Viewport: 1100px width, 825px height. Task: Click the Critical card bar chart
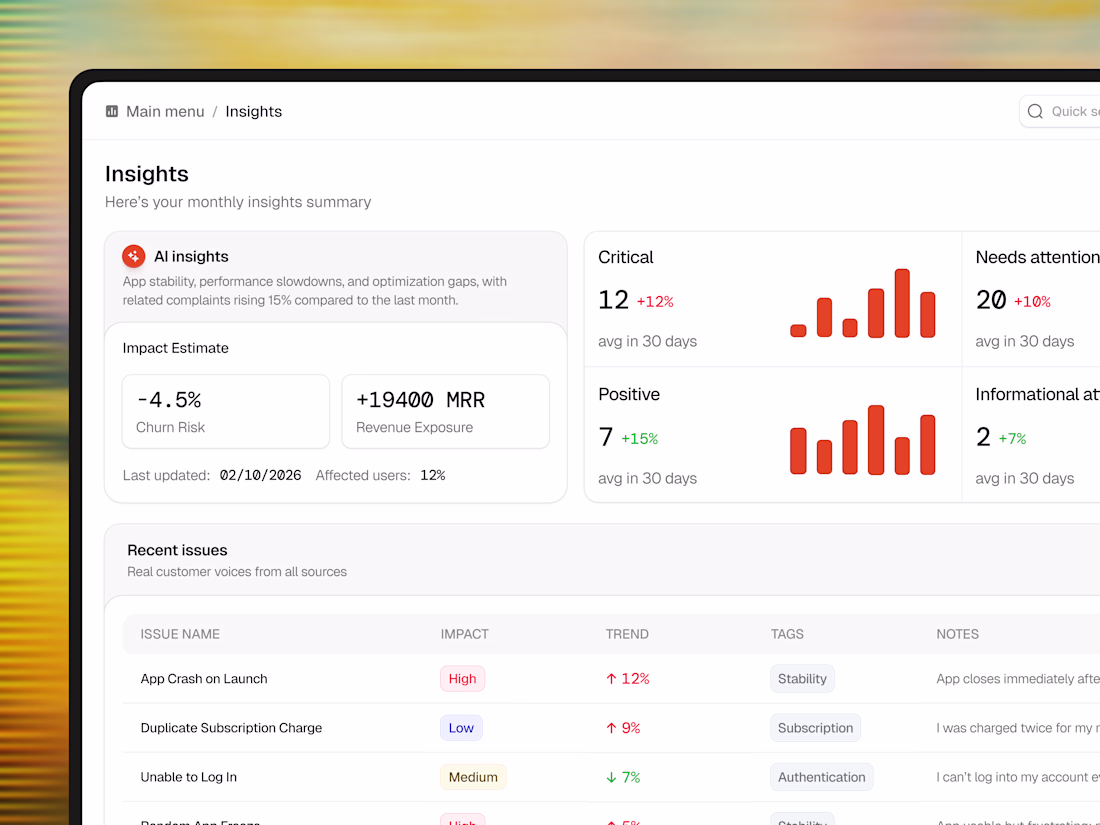pyautogui.click(x=862, y=303)
